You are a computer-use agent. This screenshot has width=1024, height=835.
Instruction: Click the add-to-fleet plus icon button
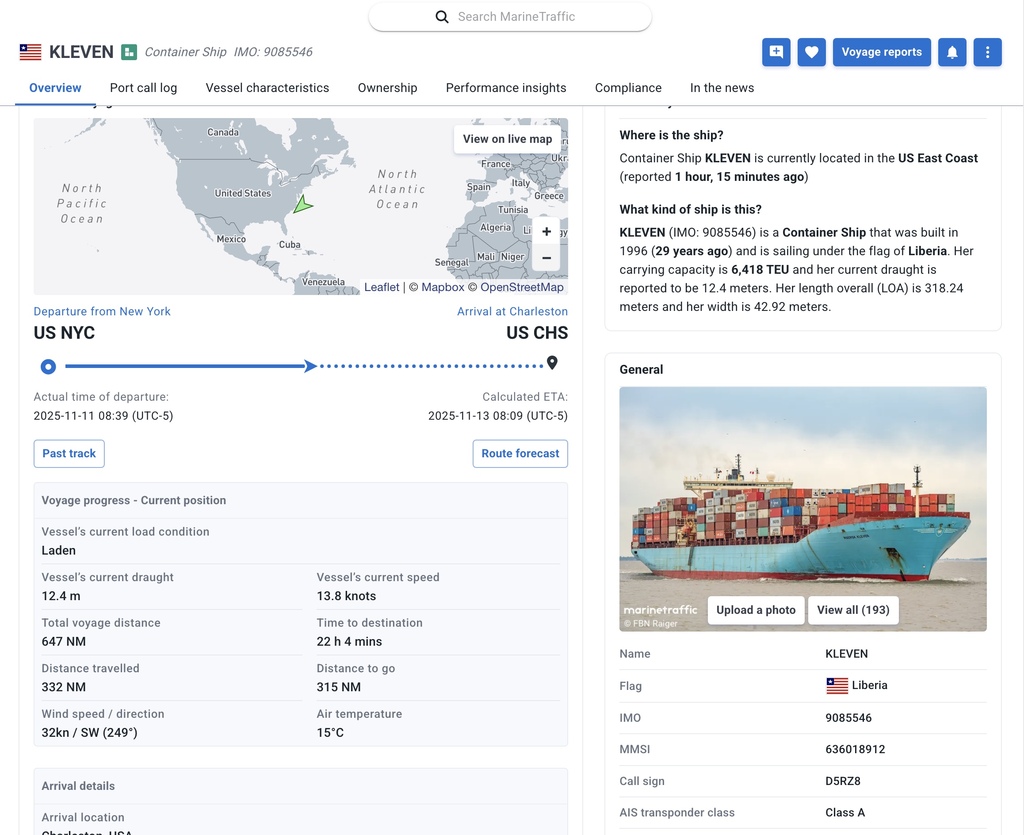pyautogui.click(x=776, y=52)
